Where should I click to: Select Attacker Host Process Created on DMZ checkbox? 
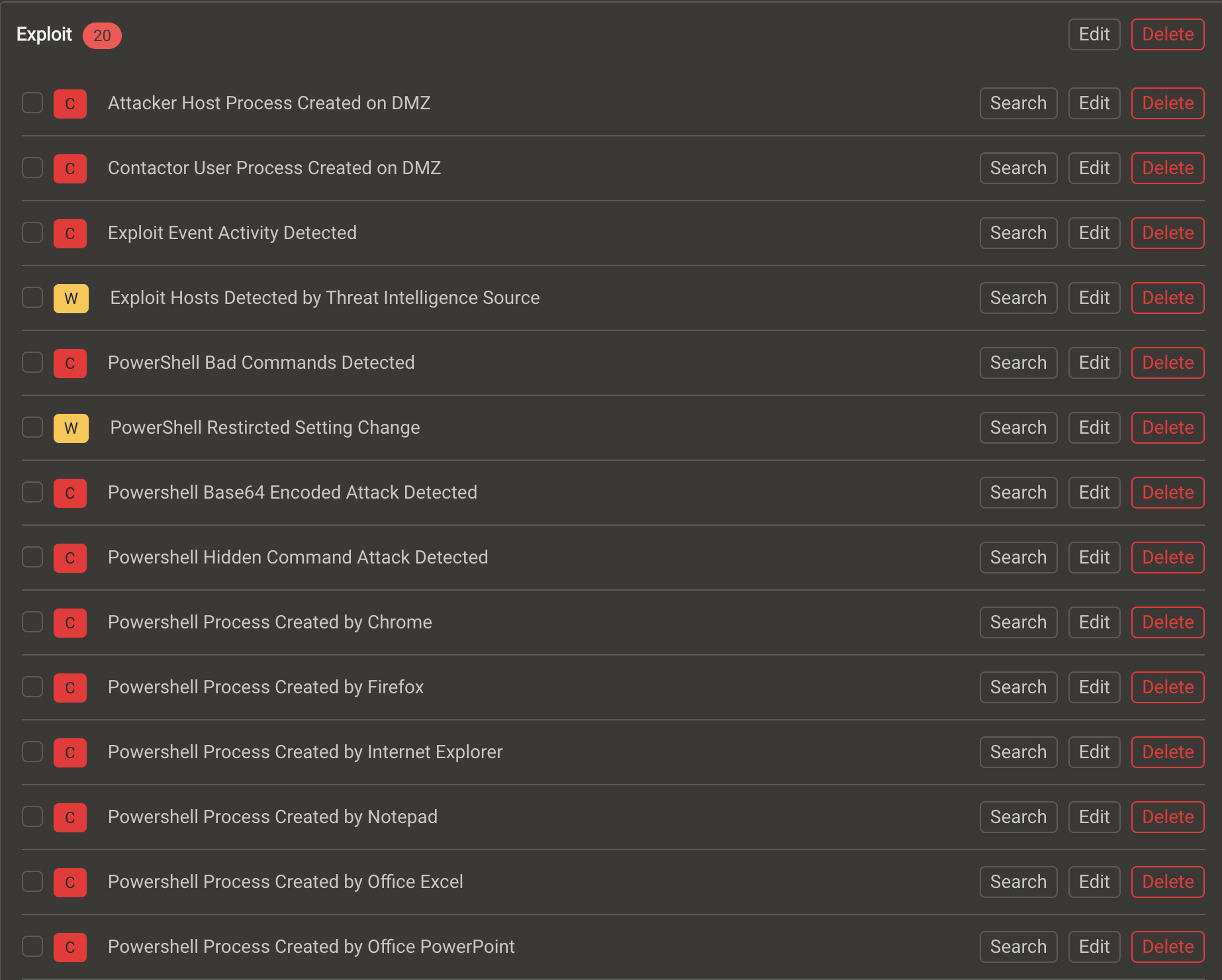(32, 103)
